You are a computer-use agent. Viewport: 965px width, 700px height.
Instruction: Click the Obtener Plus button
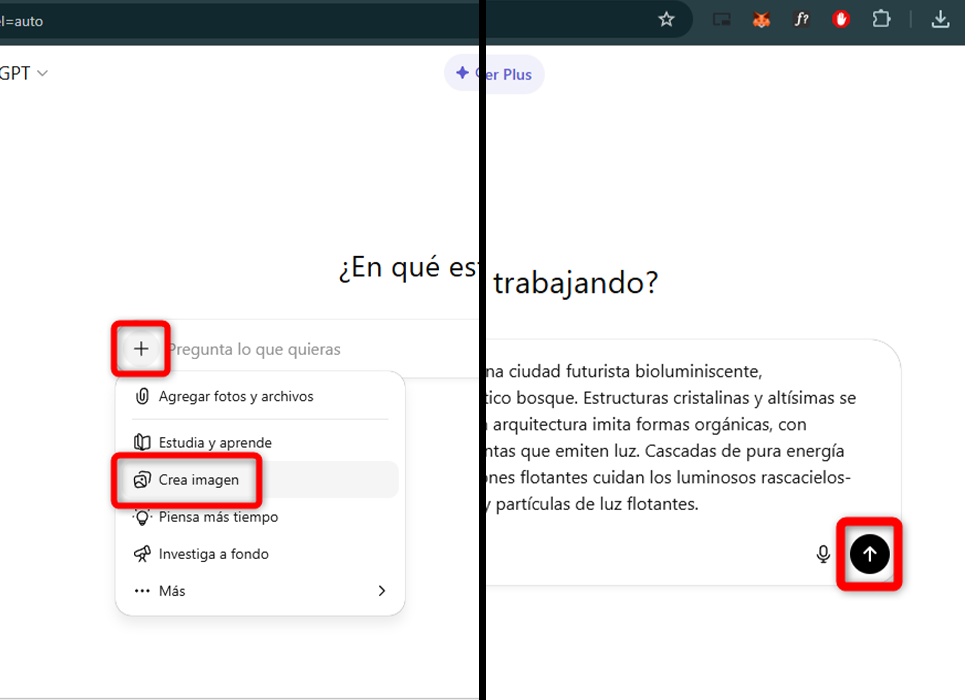coord(494,73)
